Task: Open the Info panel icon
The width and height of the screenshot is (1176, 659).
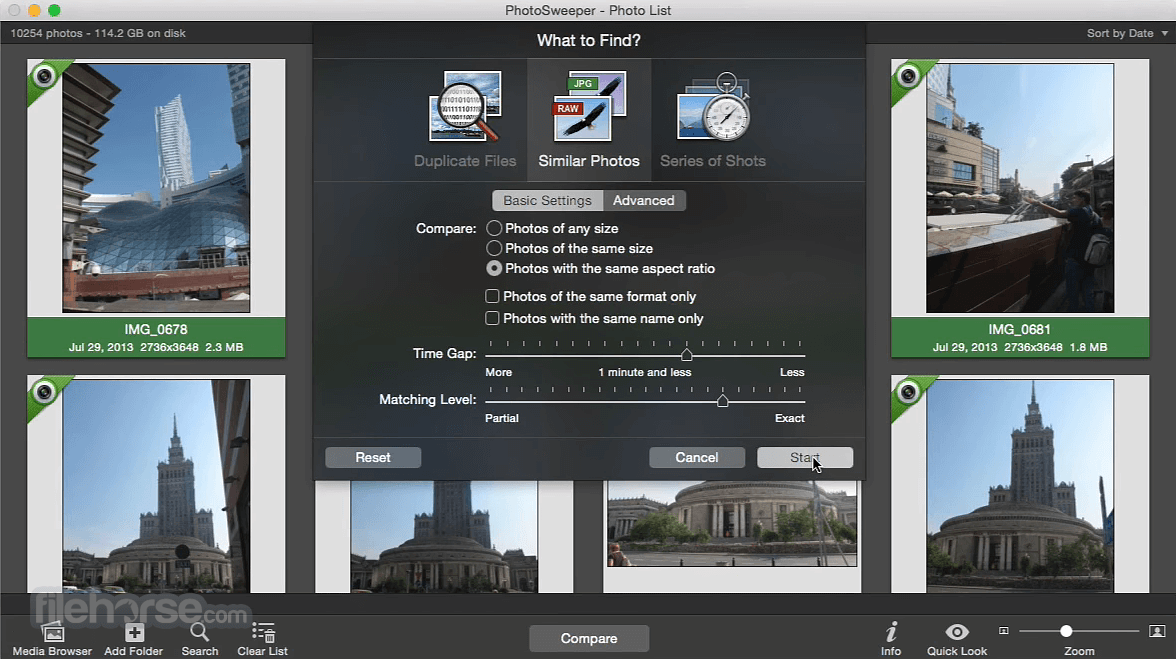Action: click(891, 632)
